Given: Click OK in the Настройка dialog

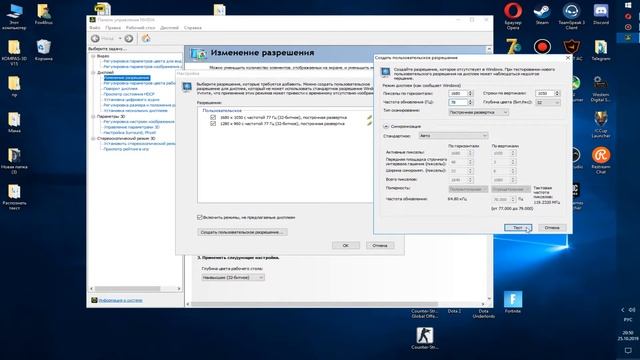Looking at the screenshot, I should point(345,245).
